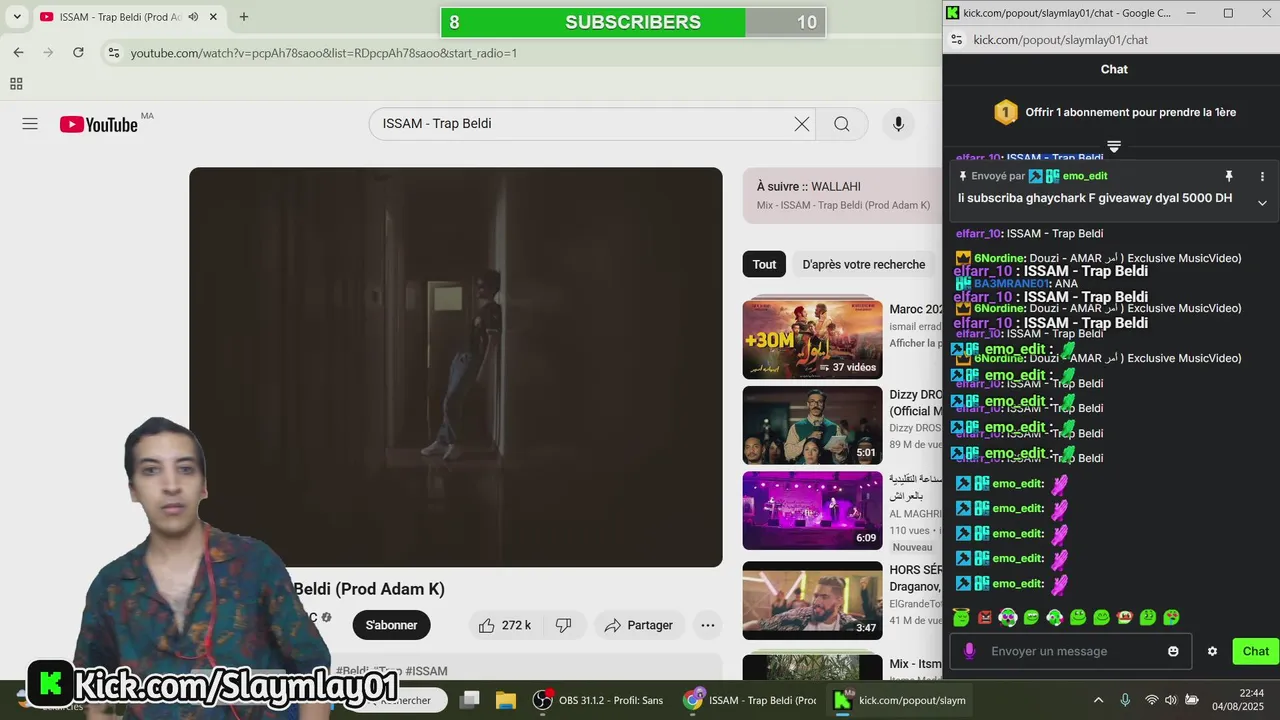Viewport: 1280px width, 720px height.
Task: Subscribe with the S'abonner button
Action: [391, 625]
